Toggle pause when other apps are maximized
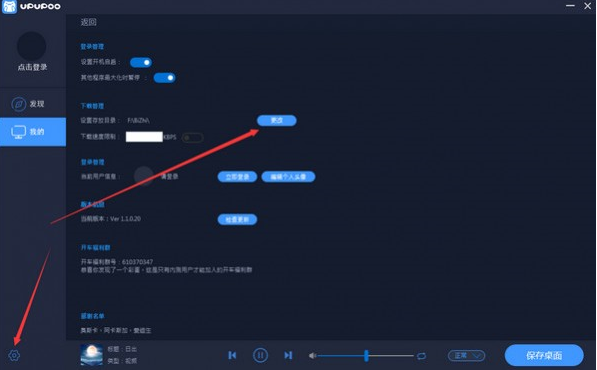The image size is (597, 370). click(x=164, y=78)
